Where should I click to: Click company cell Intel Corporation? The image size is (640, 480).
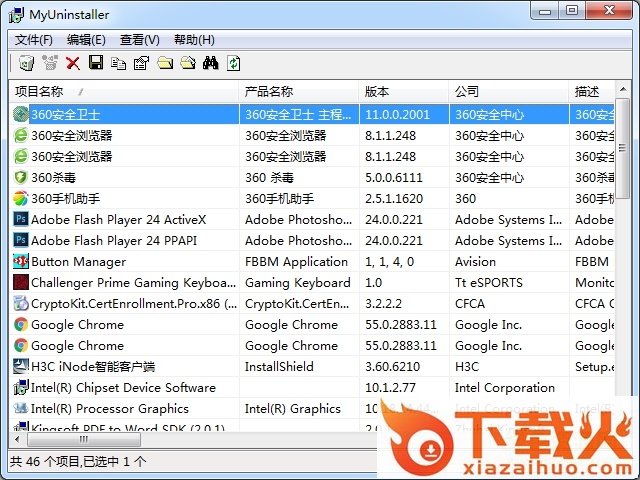click(x=505, y=388)
